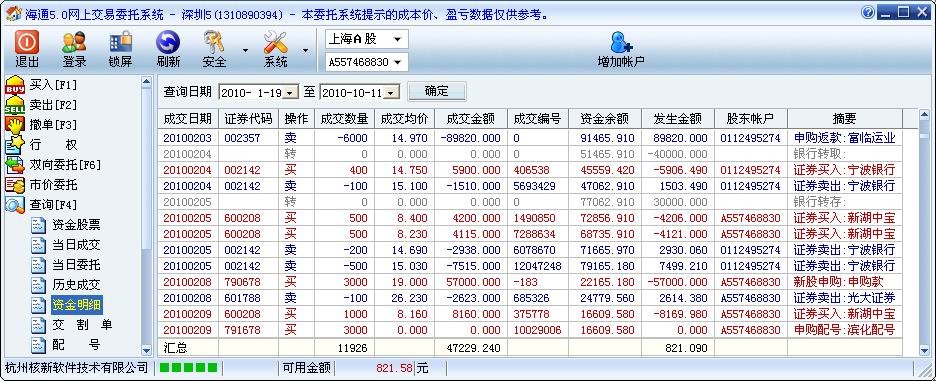Open 市价委托 sidebar item
This screenshot has width=936, height=381.
42,185
